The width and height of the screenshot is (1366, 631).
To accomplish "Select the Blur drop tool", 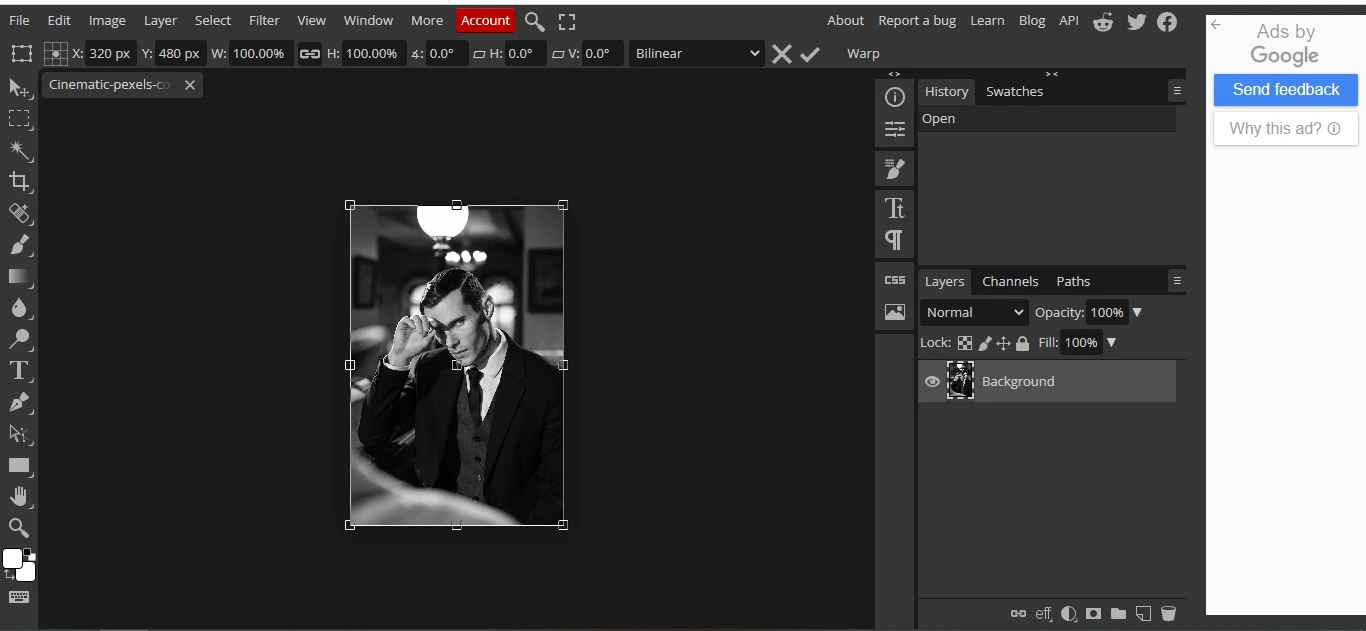I will pyautogui.click(x=19, y=307).
